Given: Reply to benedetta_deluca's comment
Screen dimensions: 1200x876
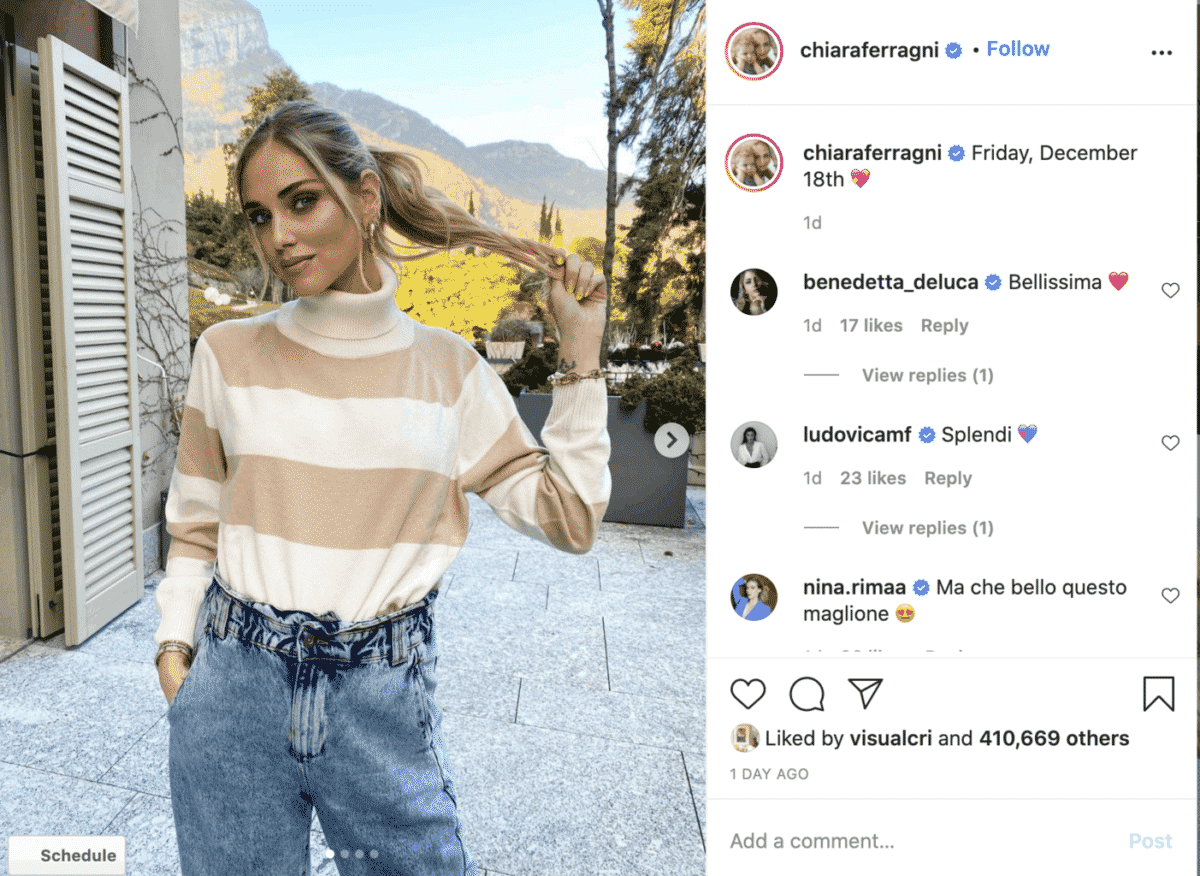Looking at the screenshot, I should pyautogui.click(x=944, y=326).
